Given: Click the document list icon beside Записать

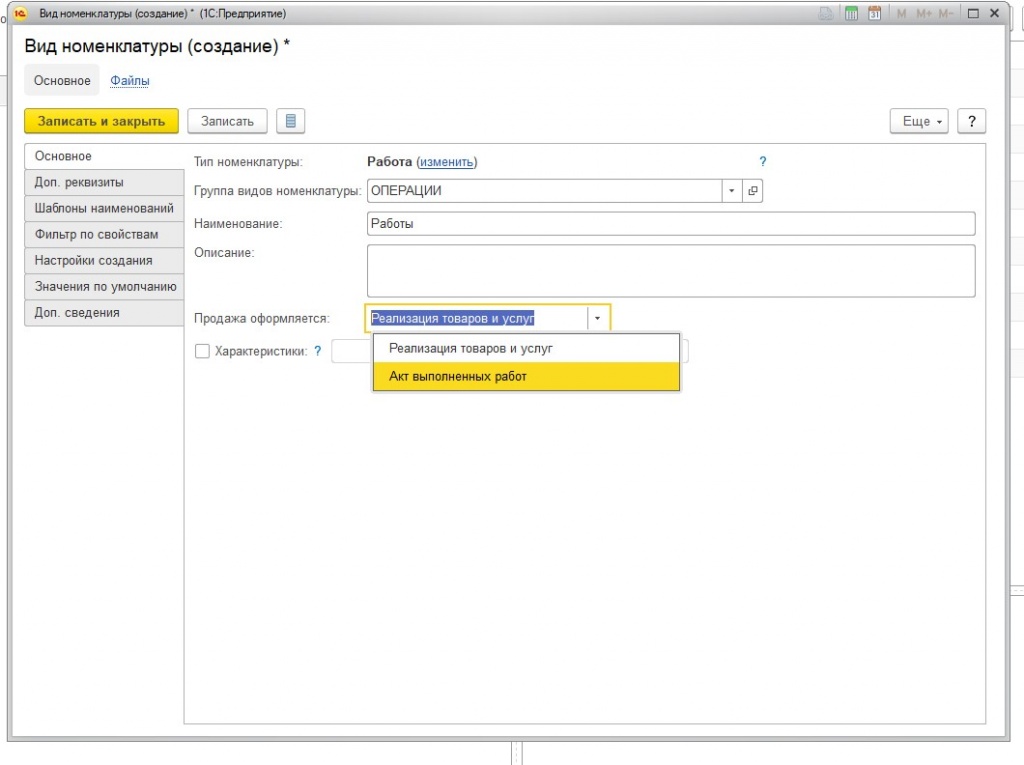Looking at the screenshot, I should pos(290,121).
